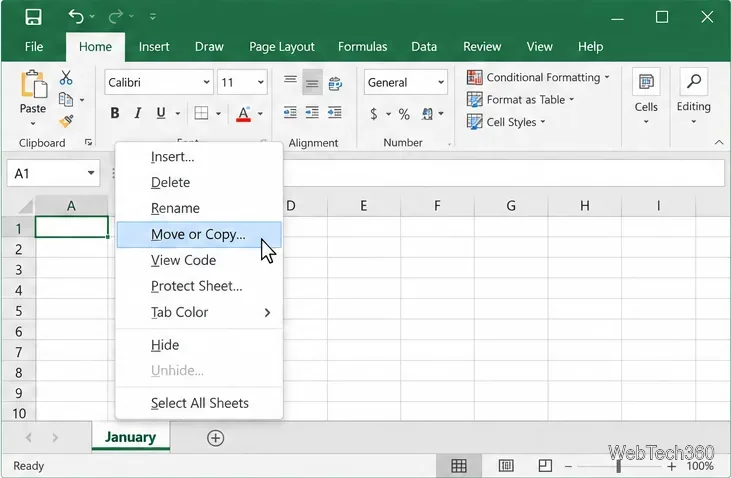Switch to the Data tab
Viewport: 731px width, 478px height.
click(x=424, y=47)
